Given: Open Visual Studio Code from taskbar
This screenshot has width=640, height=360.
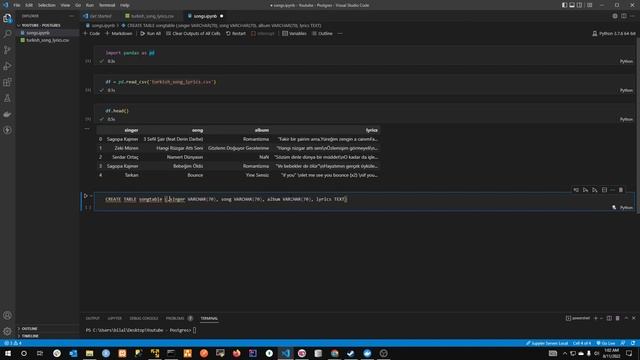Looking at the screenshot, I should 285,353.
